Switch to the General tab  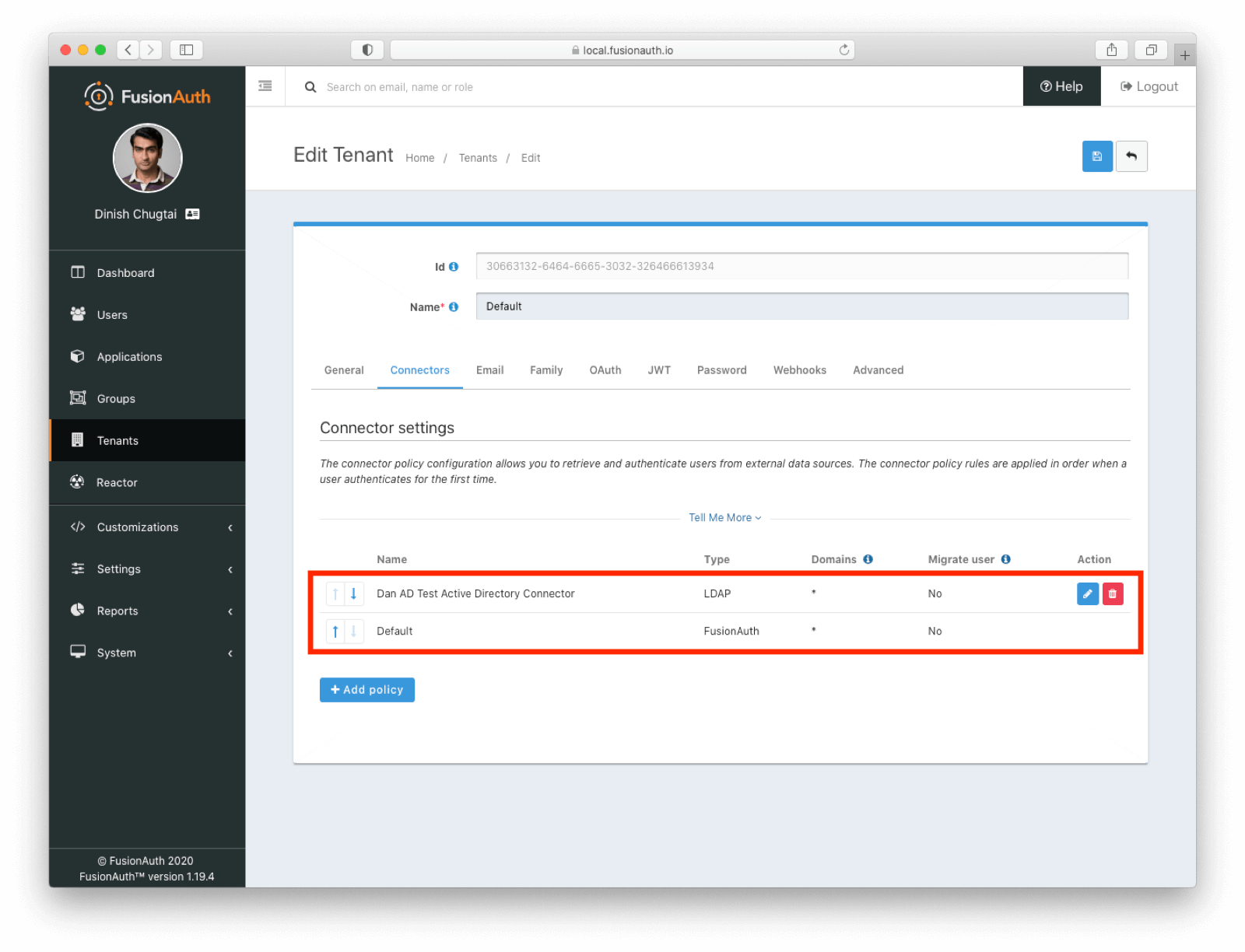(344, 370)
